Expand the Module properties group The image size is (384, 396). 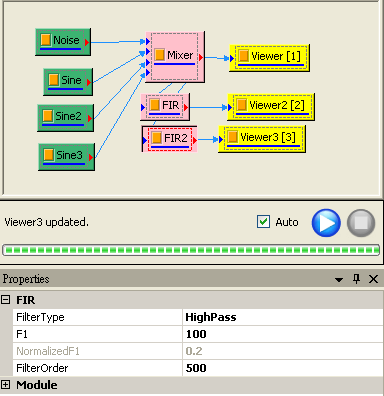(x=5, y=385)
